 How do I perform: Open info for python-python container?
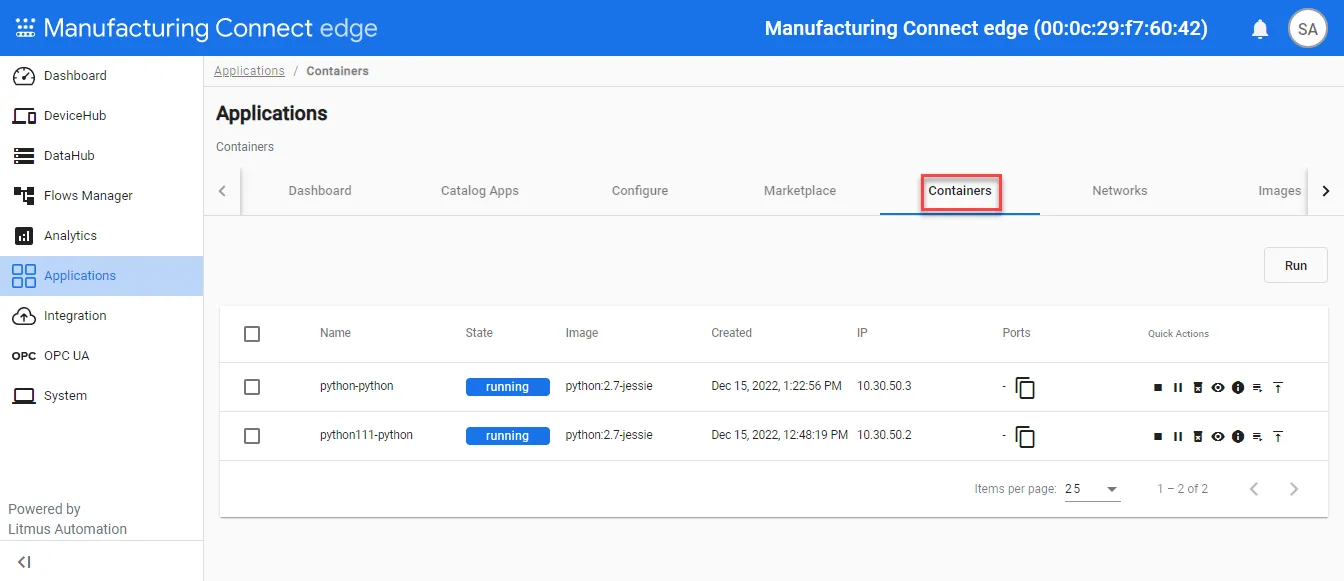pos(1238,387)
